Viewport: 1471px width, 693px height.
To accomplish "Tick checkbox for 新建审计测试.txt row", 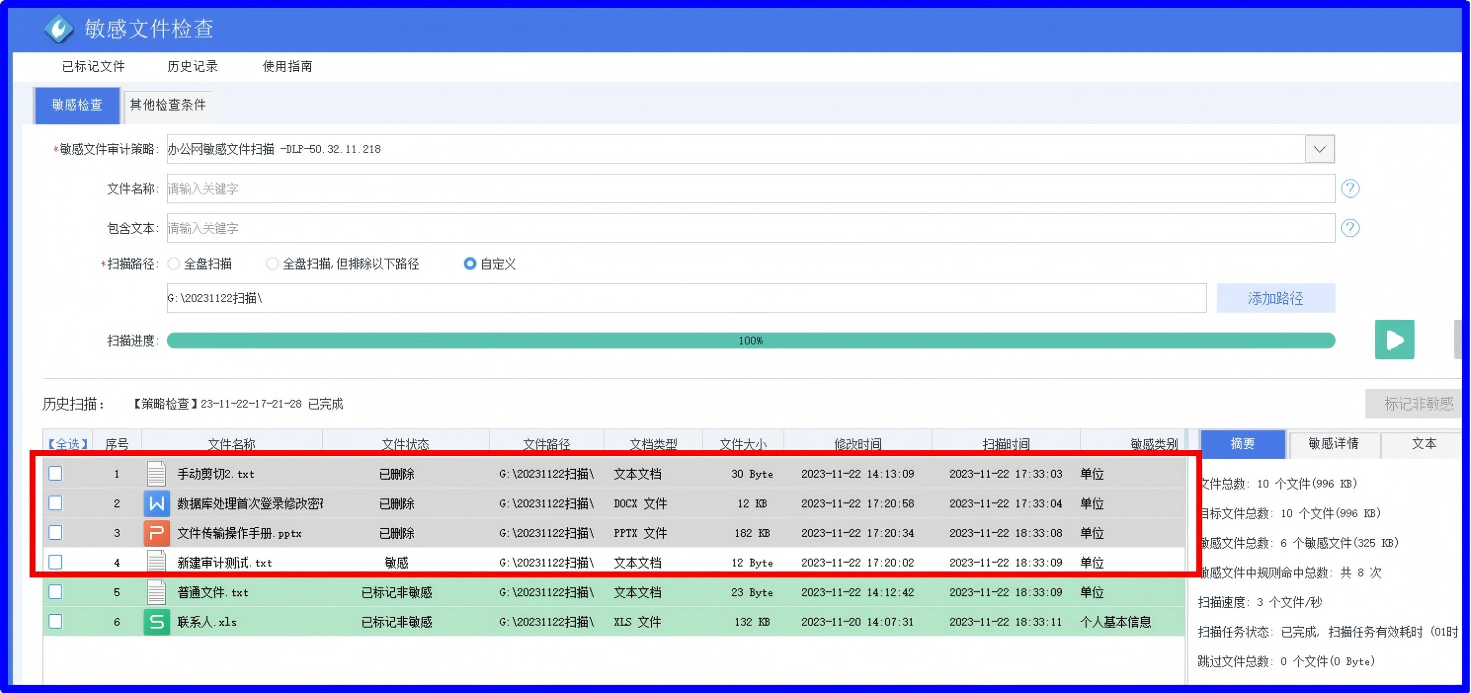I will (56, 562).
